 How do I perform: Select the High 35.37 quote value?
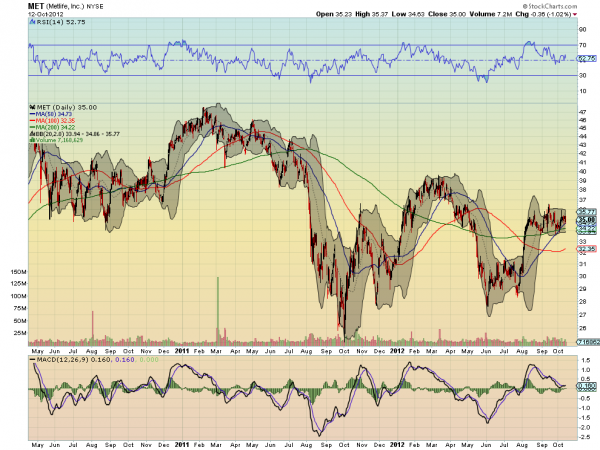(371, 14)
